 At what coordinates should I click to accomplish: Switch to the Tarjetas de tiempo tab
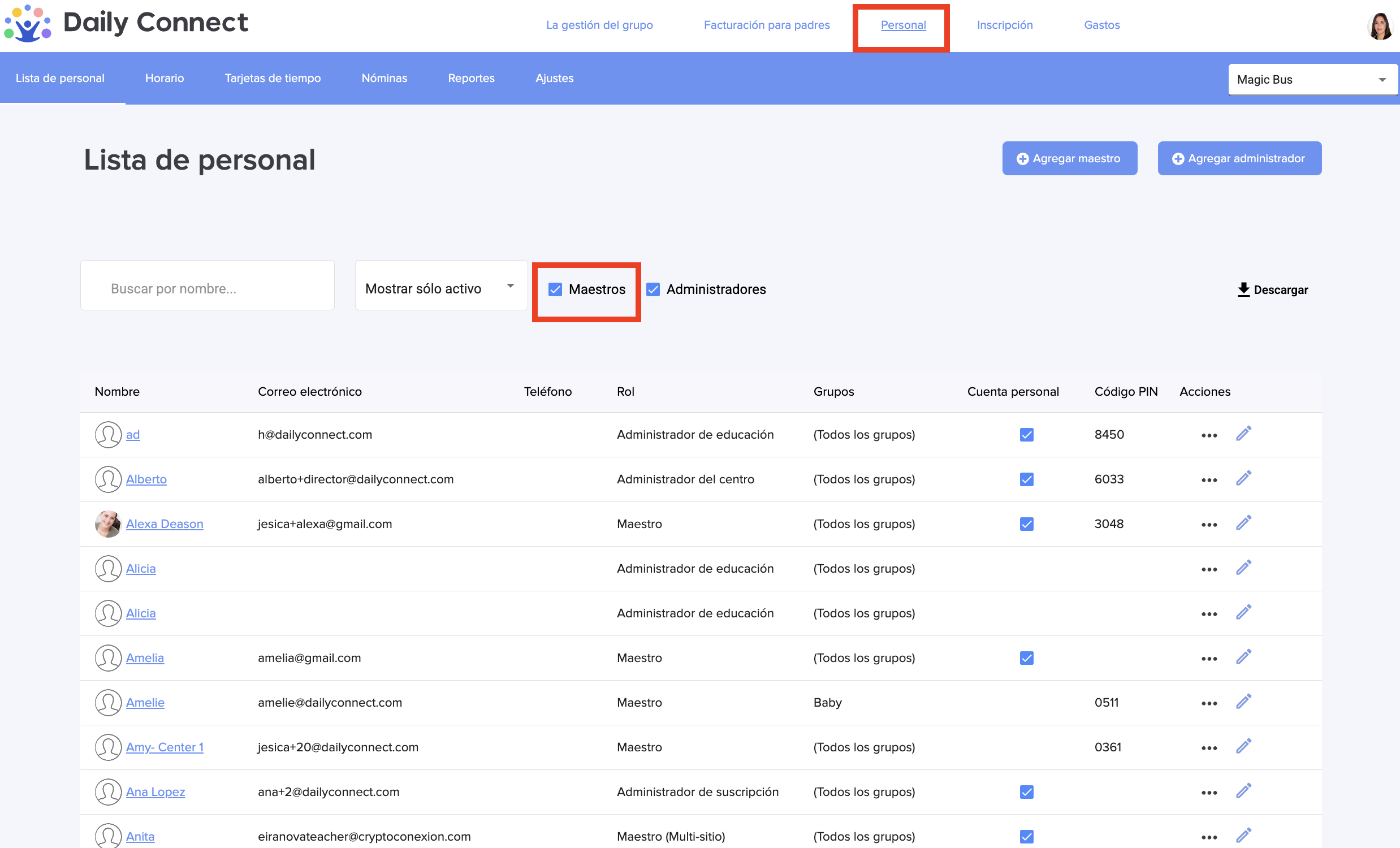(273, 78)
